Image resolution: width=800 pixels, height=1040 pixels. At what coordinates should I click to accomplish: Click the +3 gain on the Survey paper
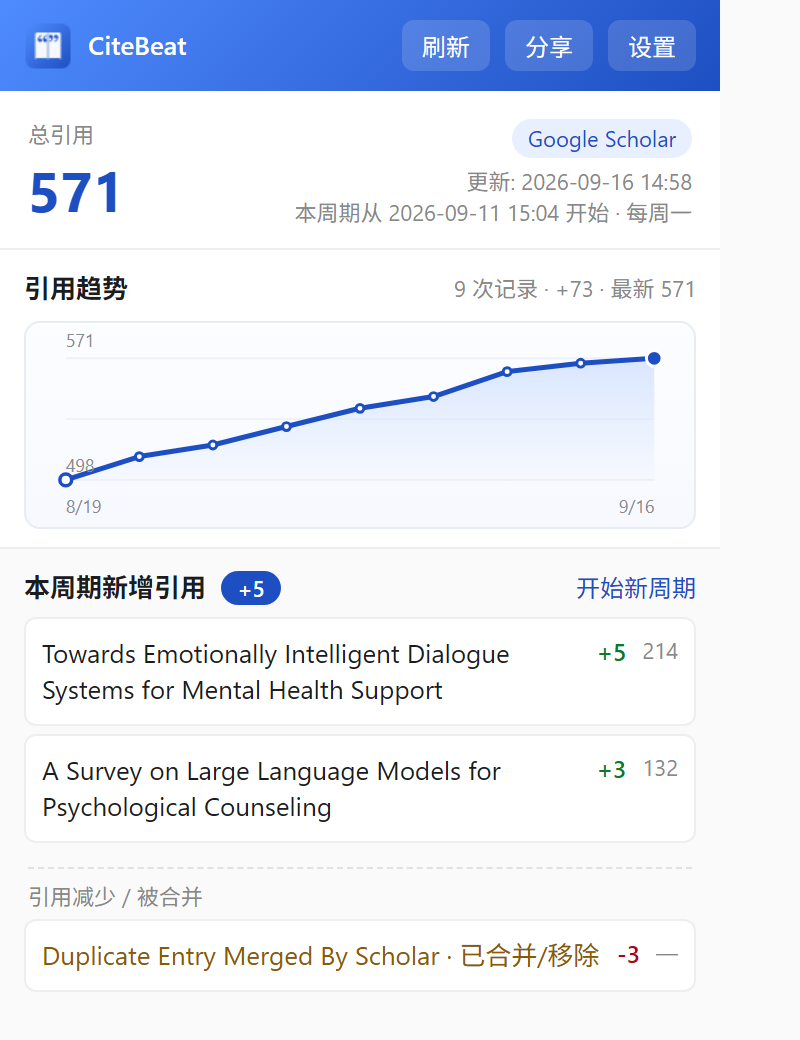(612, 770)
